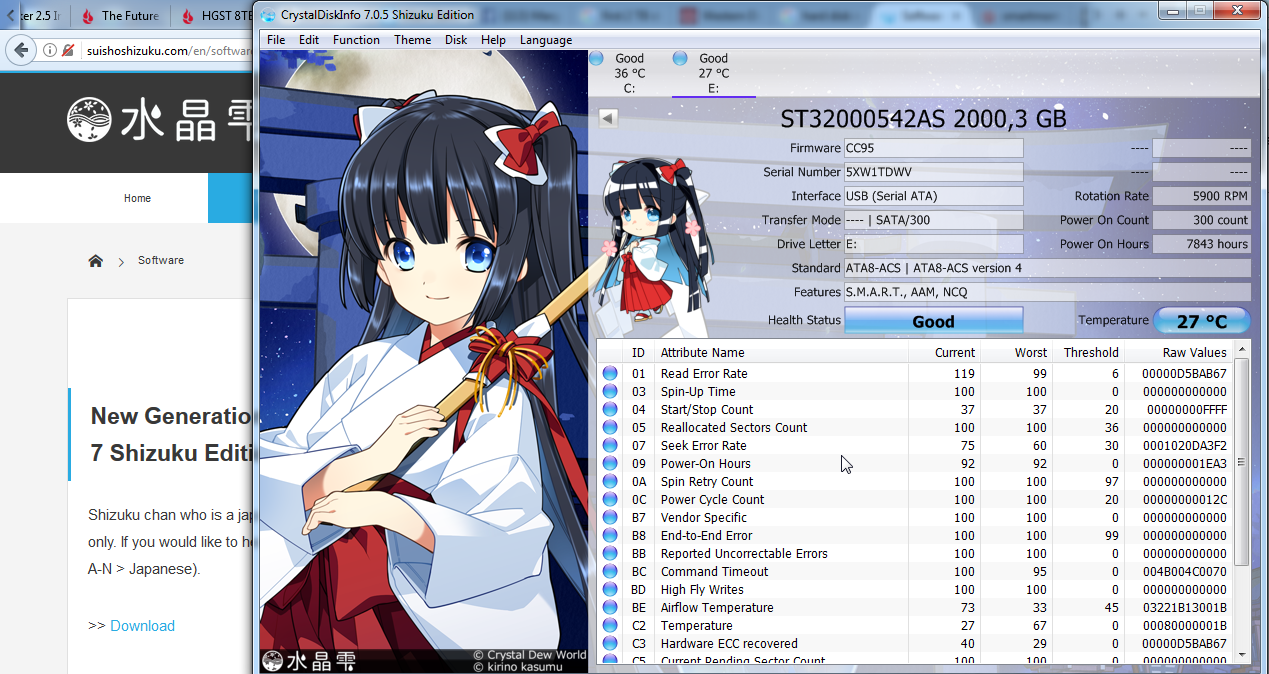Screen dimensions: 1269x674
Task: Click status orb for Read Error Rate
Action: [610, 374]
